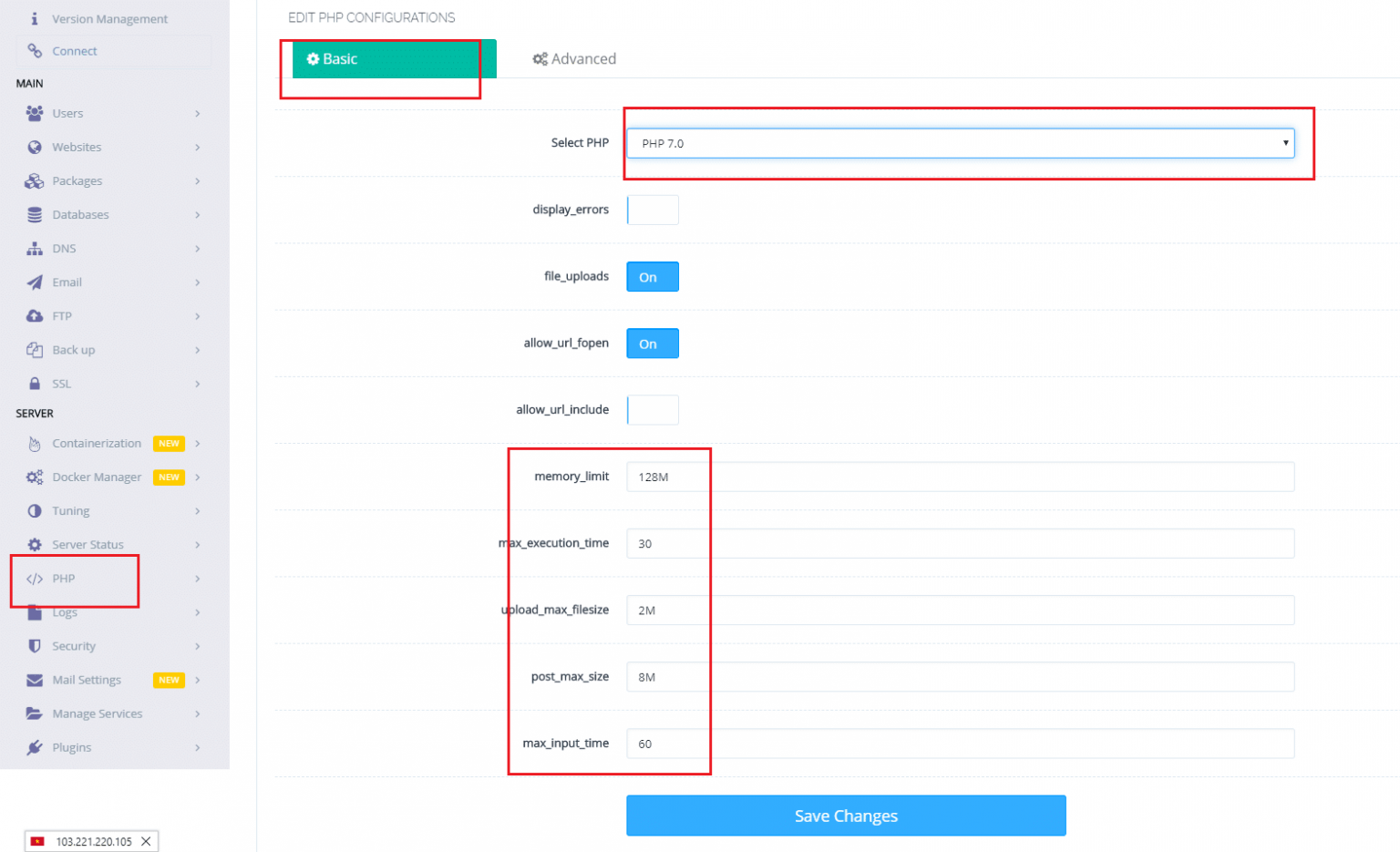Image resolution: width=1400 pixels, height=852 pixels.
Task: Open the Containerization fire icon
Action: tap(34, 443)
